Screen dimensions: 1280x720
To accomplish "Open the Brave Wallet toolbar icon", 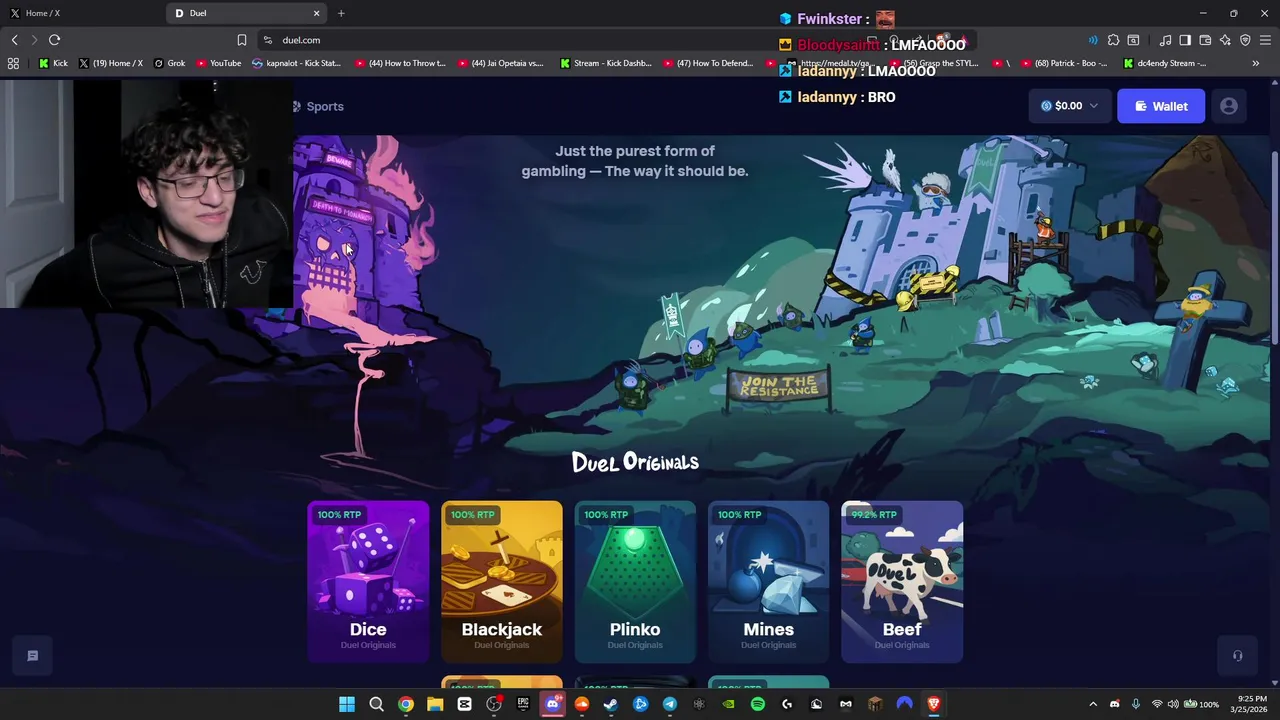I will [x=1205, y=40].
